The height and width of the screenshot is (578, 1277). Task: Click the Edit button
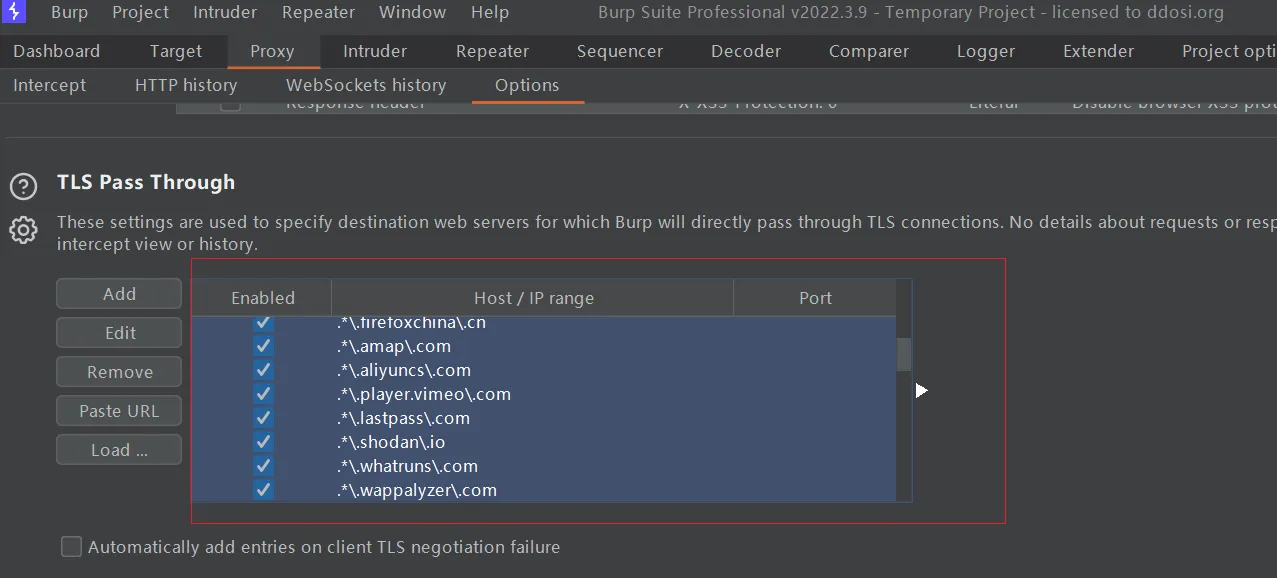(119, 333)
